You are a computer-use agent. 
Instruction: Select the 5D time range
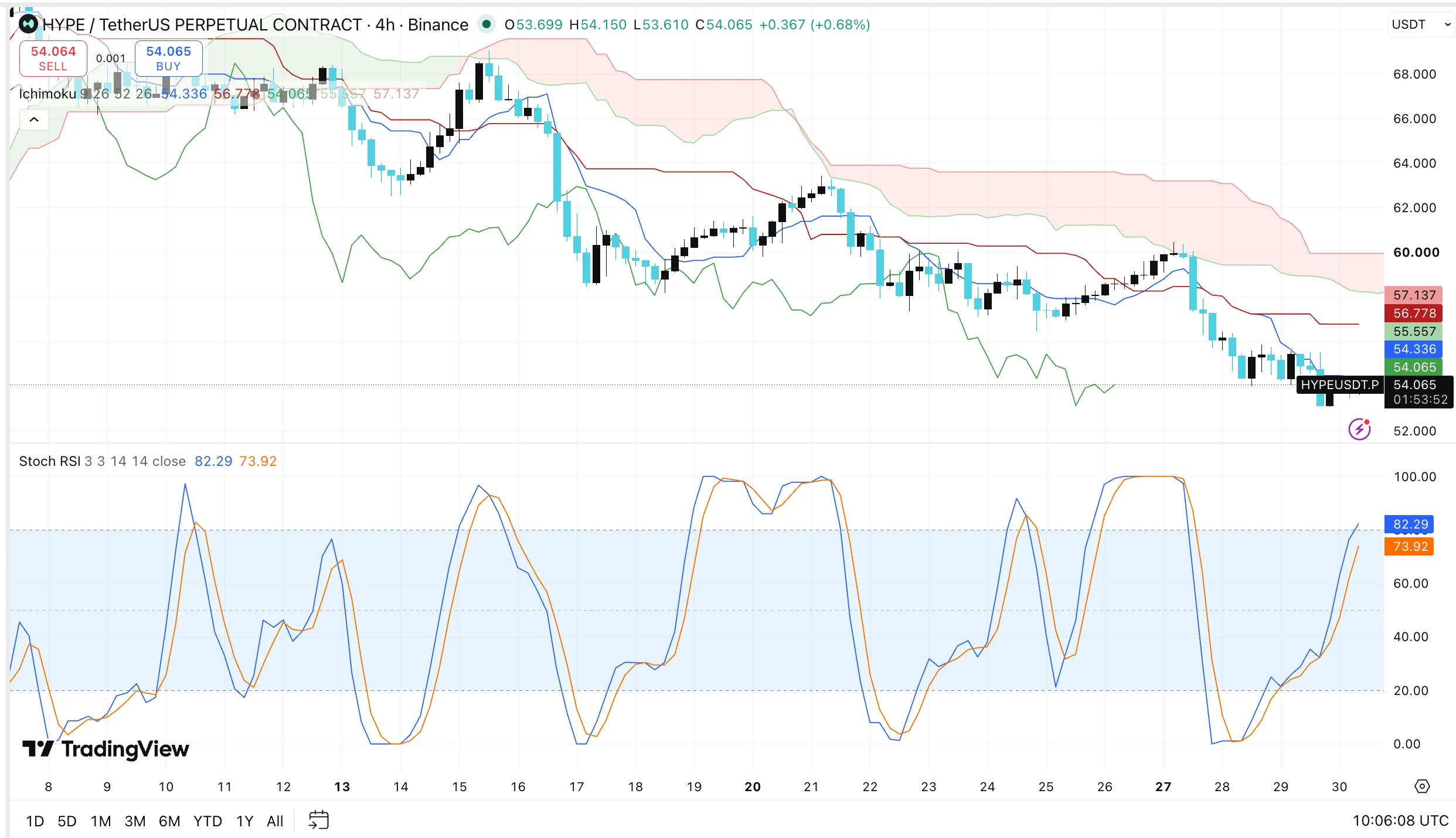(x=67, y=821)
